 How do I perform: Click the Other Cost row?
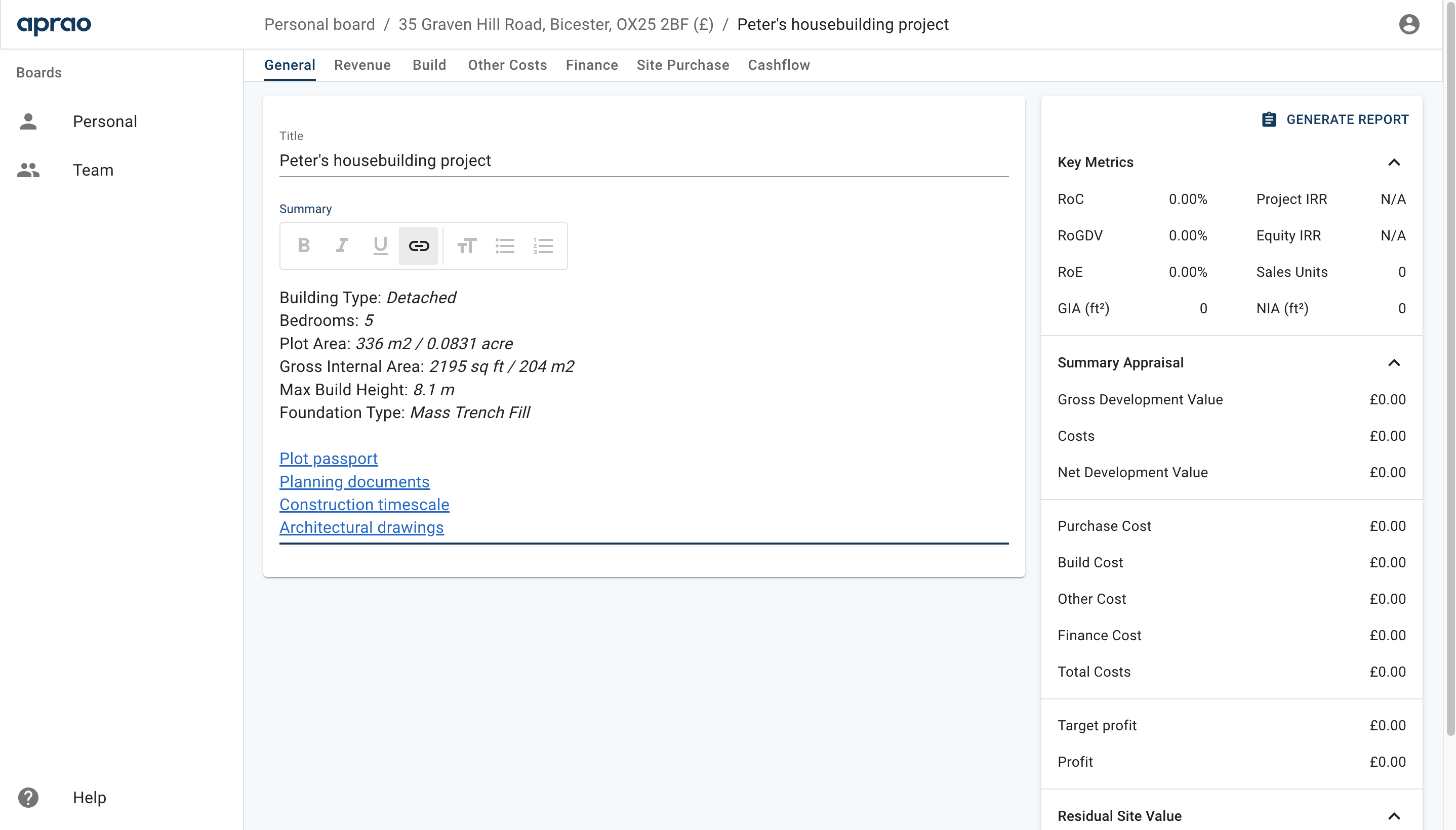1231,599
